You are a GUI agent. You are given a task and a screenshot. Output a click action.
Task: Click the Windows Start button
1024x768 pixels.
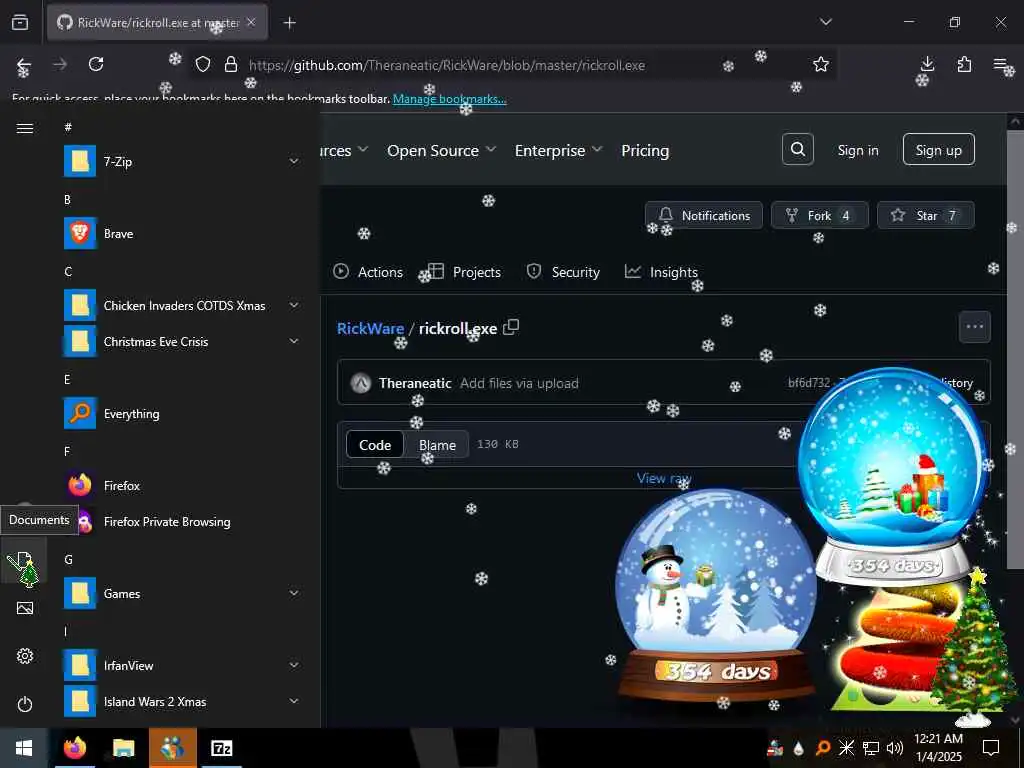coord(24,748)
